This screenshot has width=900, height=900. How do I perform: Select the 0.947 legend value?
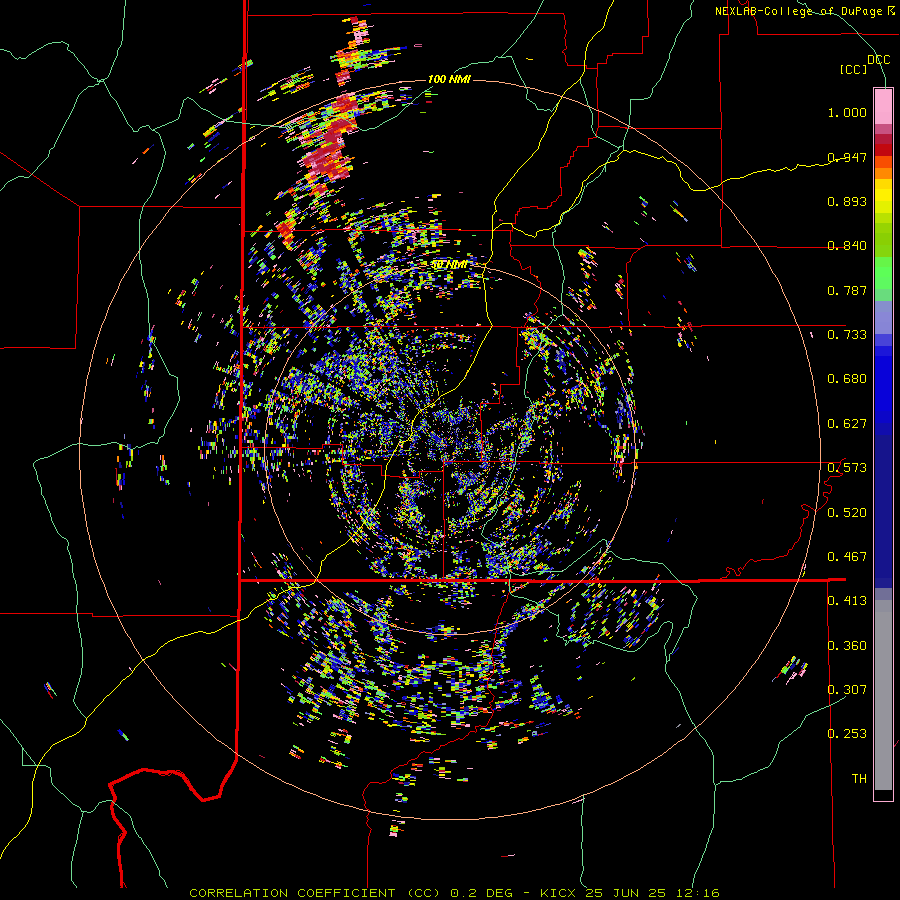click(847, 157)
